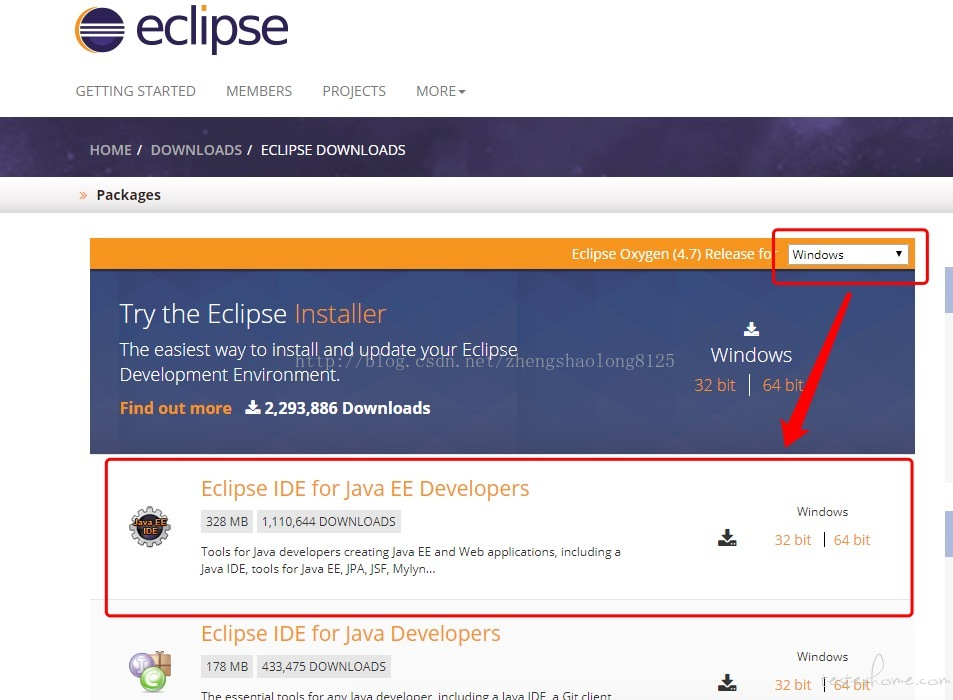The image size is (953, 700).
Task: Click the Windows label in Java Developers row
Action: (822, 657)
